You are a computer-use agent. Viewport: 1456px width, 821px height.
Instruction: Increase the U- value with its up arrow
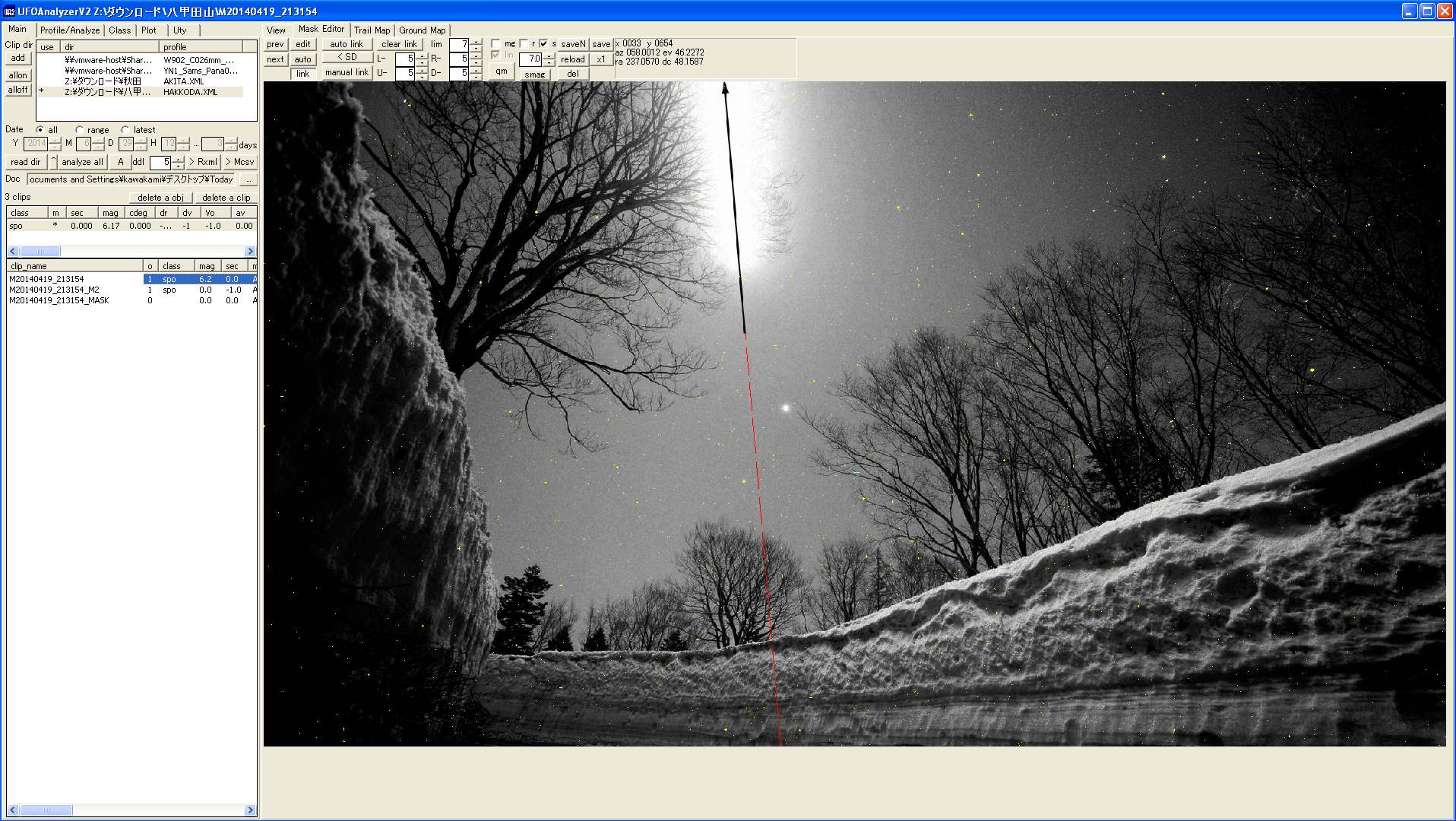(422, 70)
